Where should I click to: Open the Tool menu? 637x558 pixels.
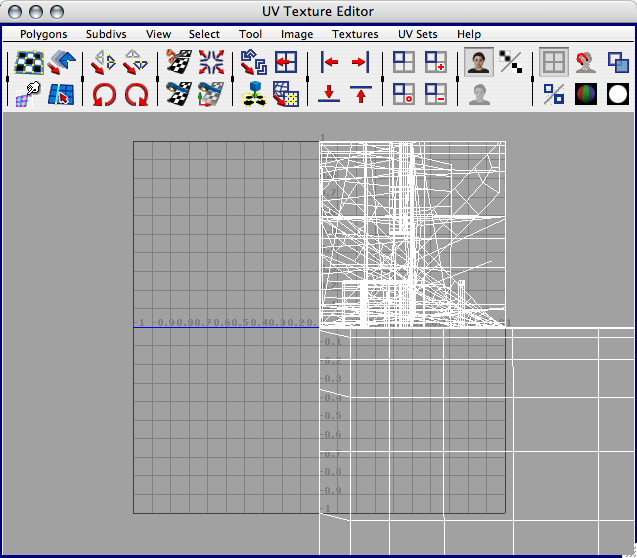click(250, 34)
